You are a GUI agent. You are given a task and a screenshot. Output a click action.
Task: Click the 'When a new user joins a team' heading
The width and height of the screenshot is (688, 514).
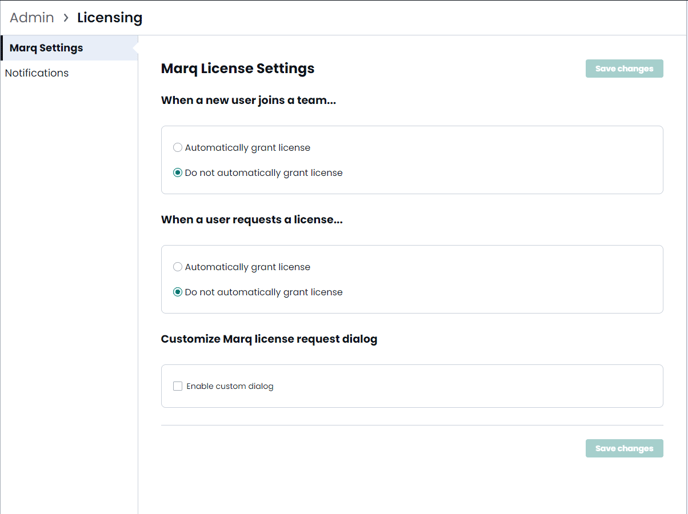tap(248, 100)
